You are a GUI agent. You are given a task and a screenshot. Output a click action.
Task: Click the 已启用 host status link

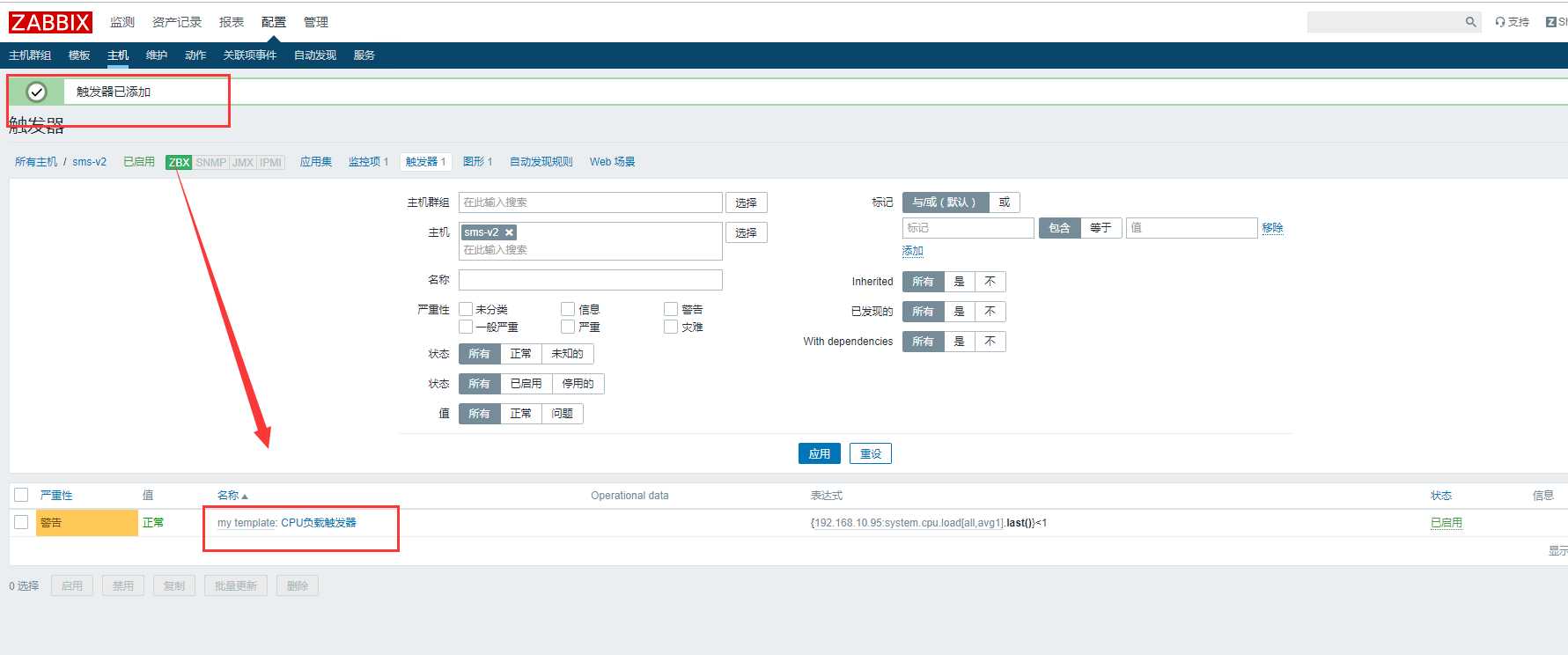[139, 162]
